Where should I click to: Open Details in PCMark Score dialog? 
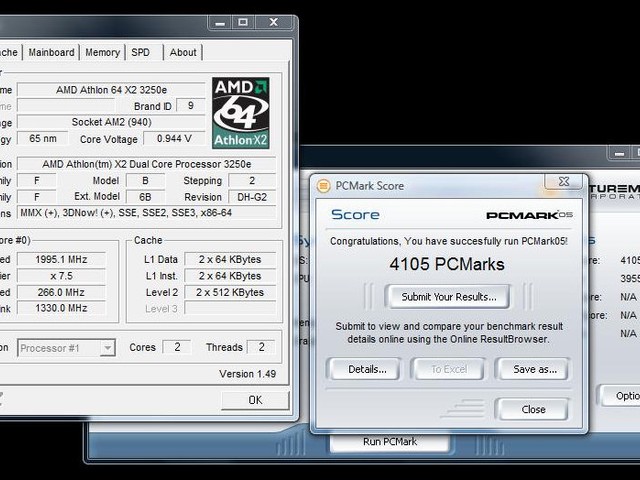(365, 369)
